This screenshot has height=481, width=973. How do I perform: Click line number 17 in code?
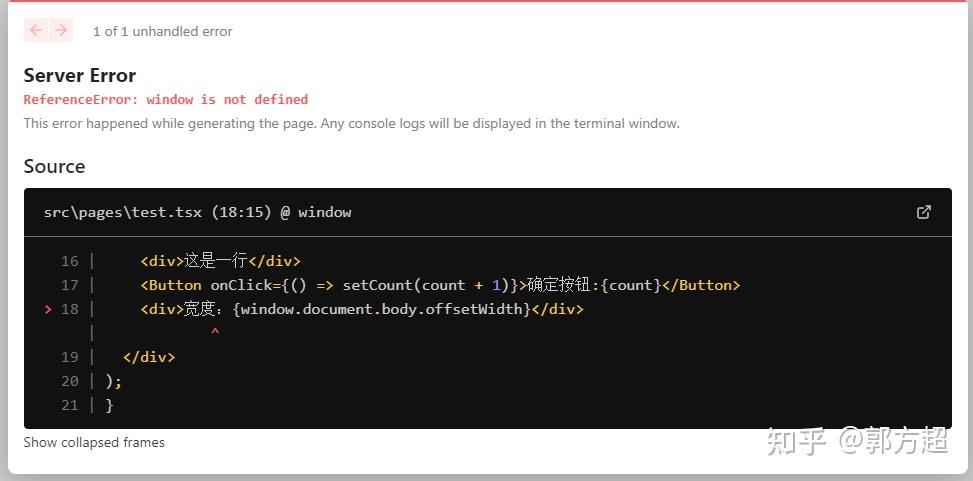pyautogui.click(x=70, y=285)
